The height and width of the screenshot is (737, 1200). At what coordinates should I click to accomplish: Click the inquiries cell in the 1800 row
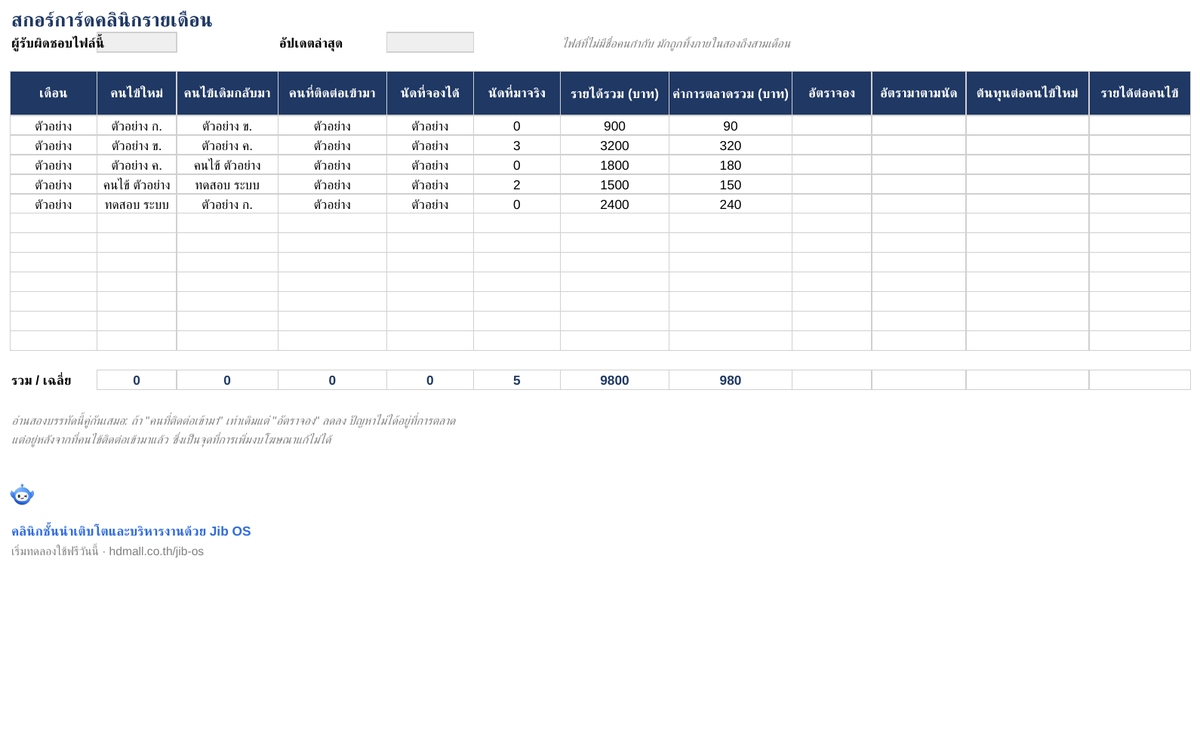tap(332, 165)
